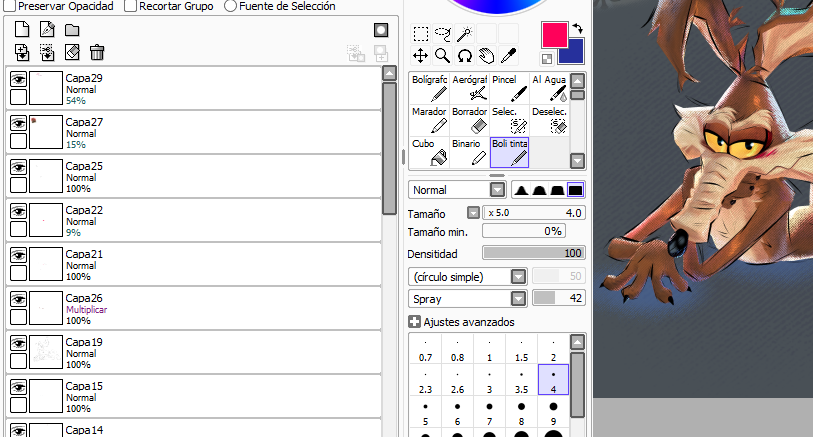Expand Ajustes avanzados section
The width and height of the screenshot is (813, 437).
(x=414, y=322)
